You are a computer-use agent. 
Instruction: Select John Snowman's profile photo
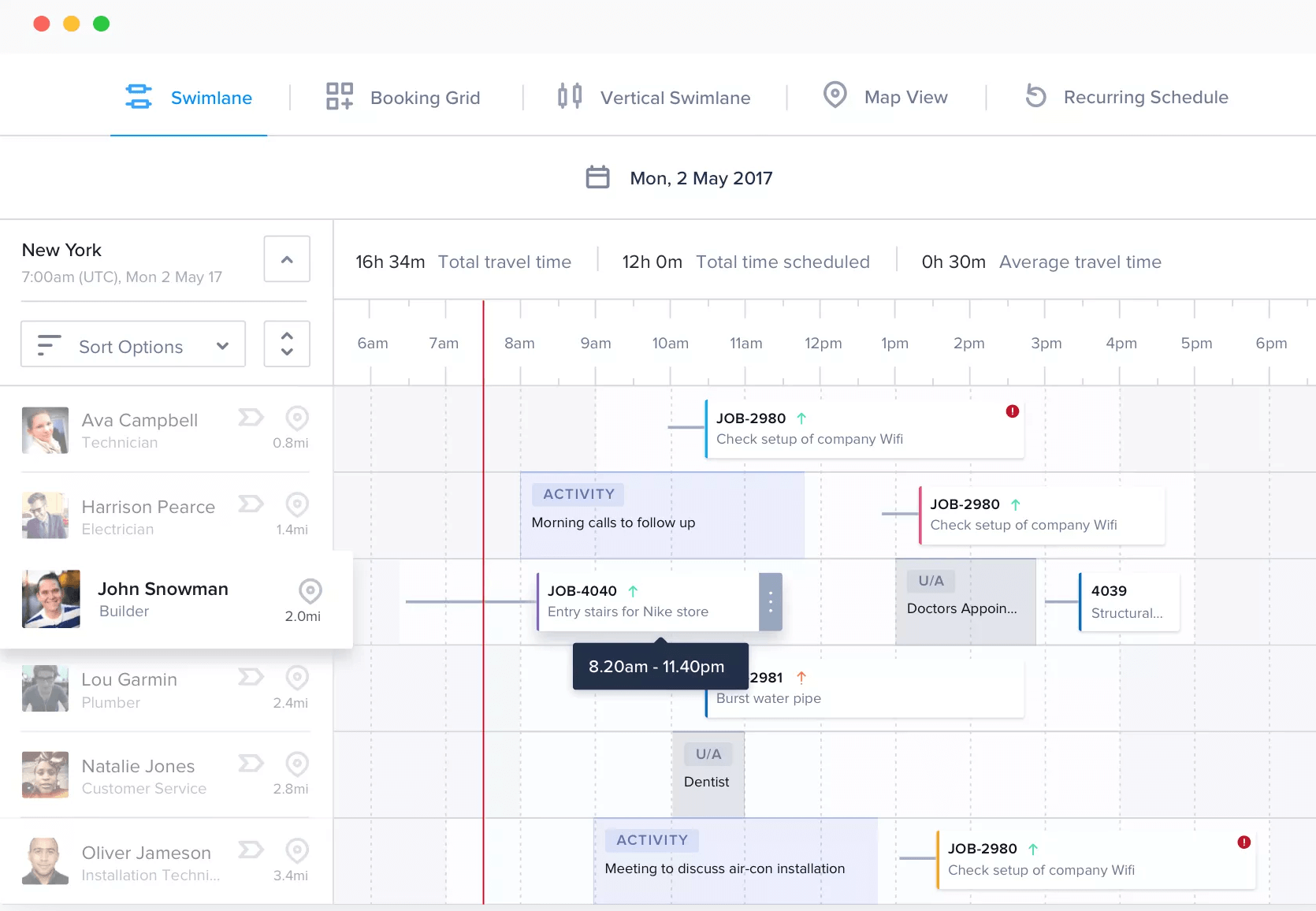(x=51, y=599)
